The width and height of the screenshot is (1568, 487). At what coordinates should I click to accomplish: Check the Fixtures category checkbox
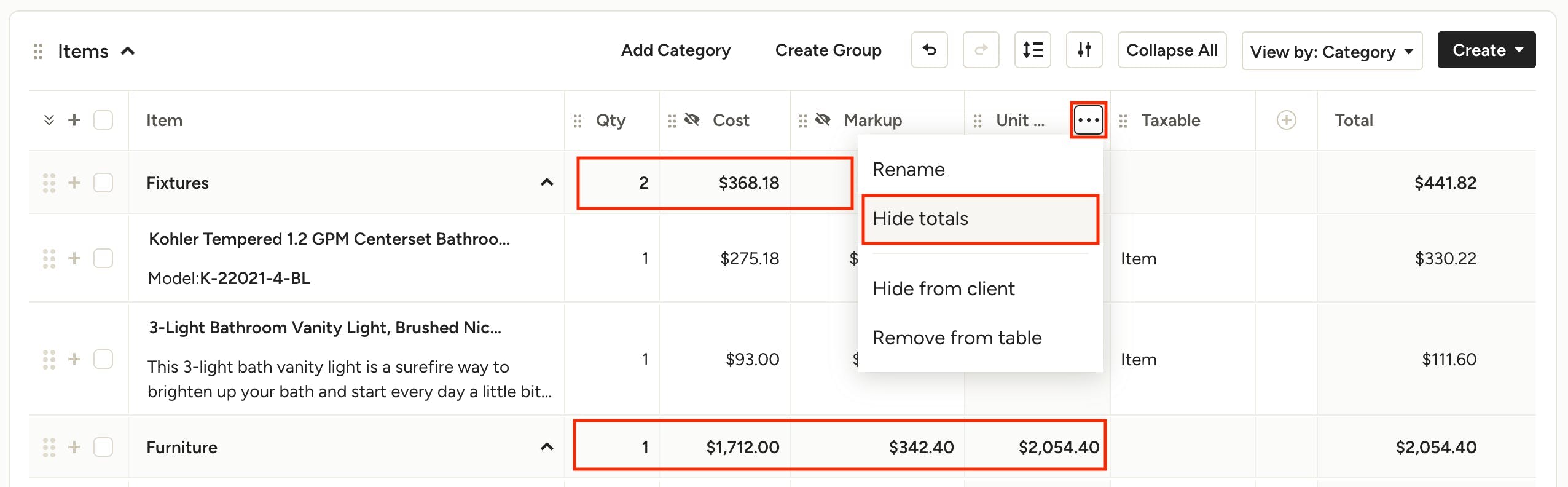tap(103, 183)
